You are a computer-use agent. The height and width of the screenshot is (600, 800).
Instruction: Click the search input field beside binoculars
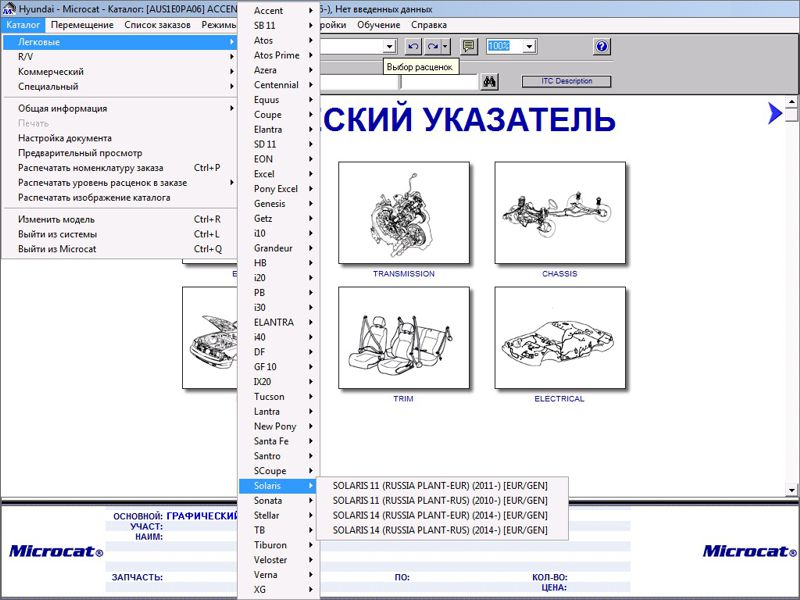point(439,82)
